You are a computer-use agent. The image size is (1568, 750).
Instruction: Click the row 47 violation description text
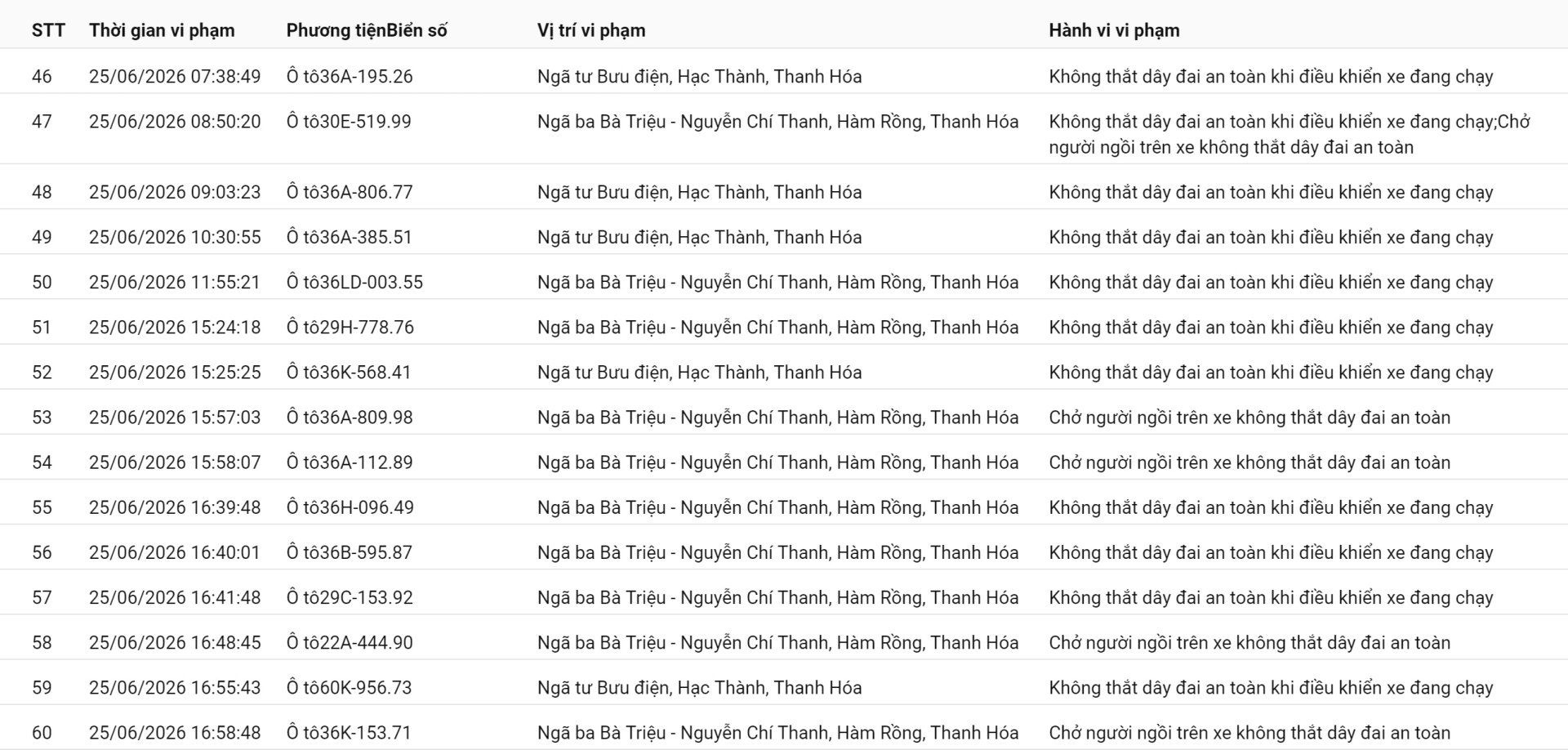coord(1290,135)
